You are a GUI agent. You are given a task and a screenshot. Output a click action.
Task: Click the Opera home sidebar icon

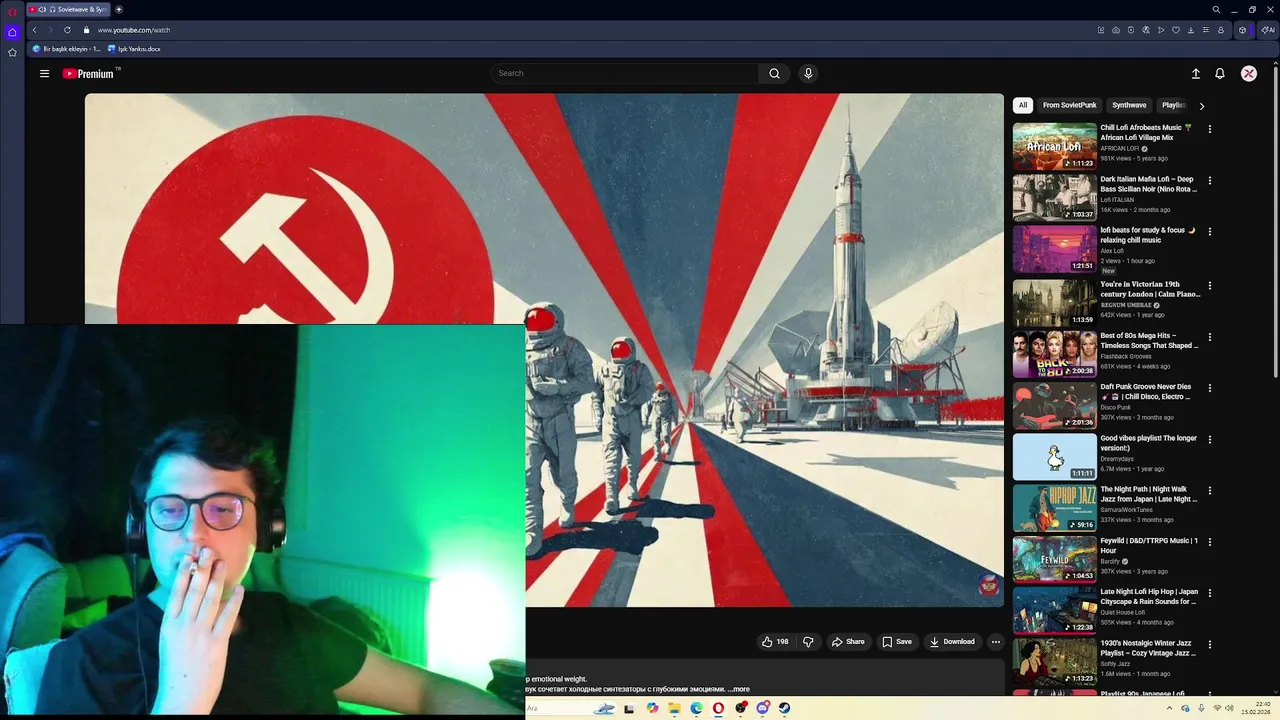click(x=12, y=32)
